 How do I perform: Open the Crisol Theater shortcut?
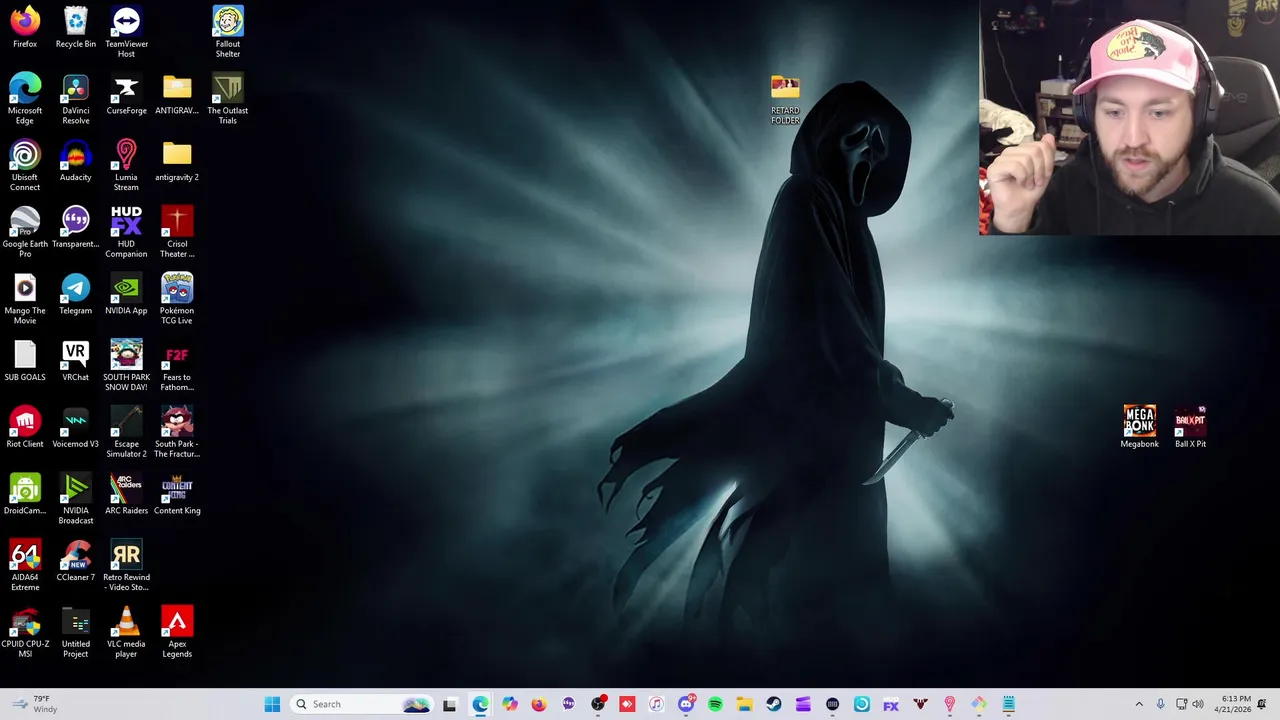(177, 232)
